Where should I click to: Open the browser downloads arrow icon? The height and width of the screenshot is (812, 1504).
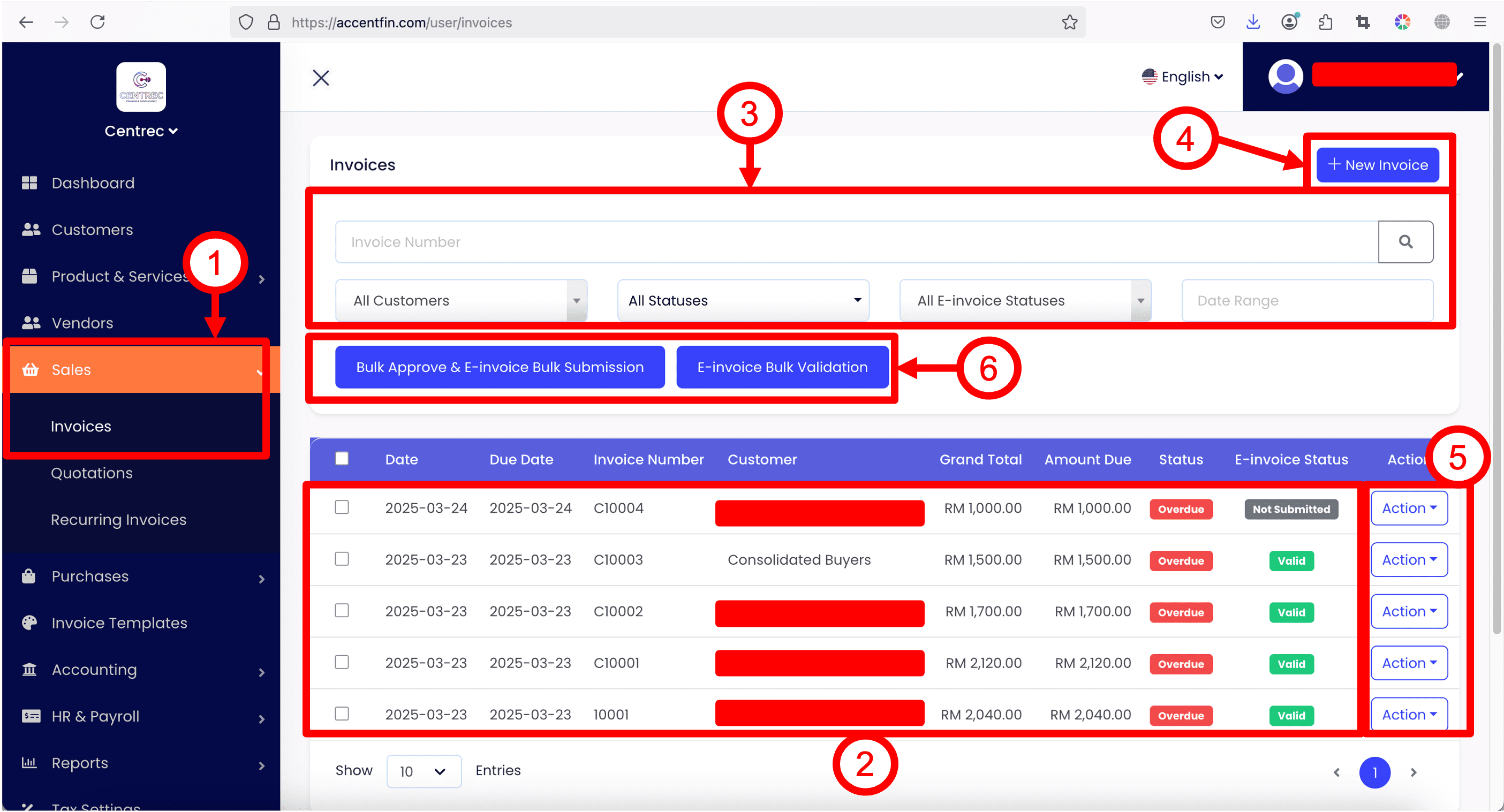1253,22
